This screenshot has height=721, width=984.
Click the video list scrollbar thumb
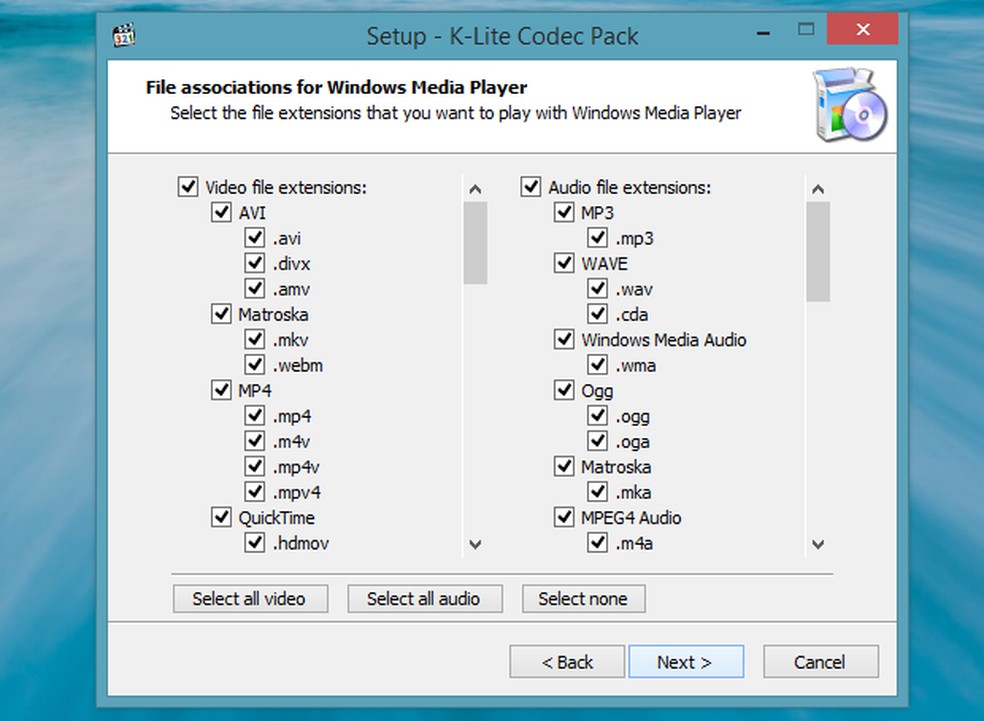click(x=476, y=243)
